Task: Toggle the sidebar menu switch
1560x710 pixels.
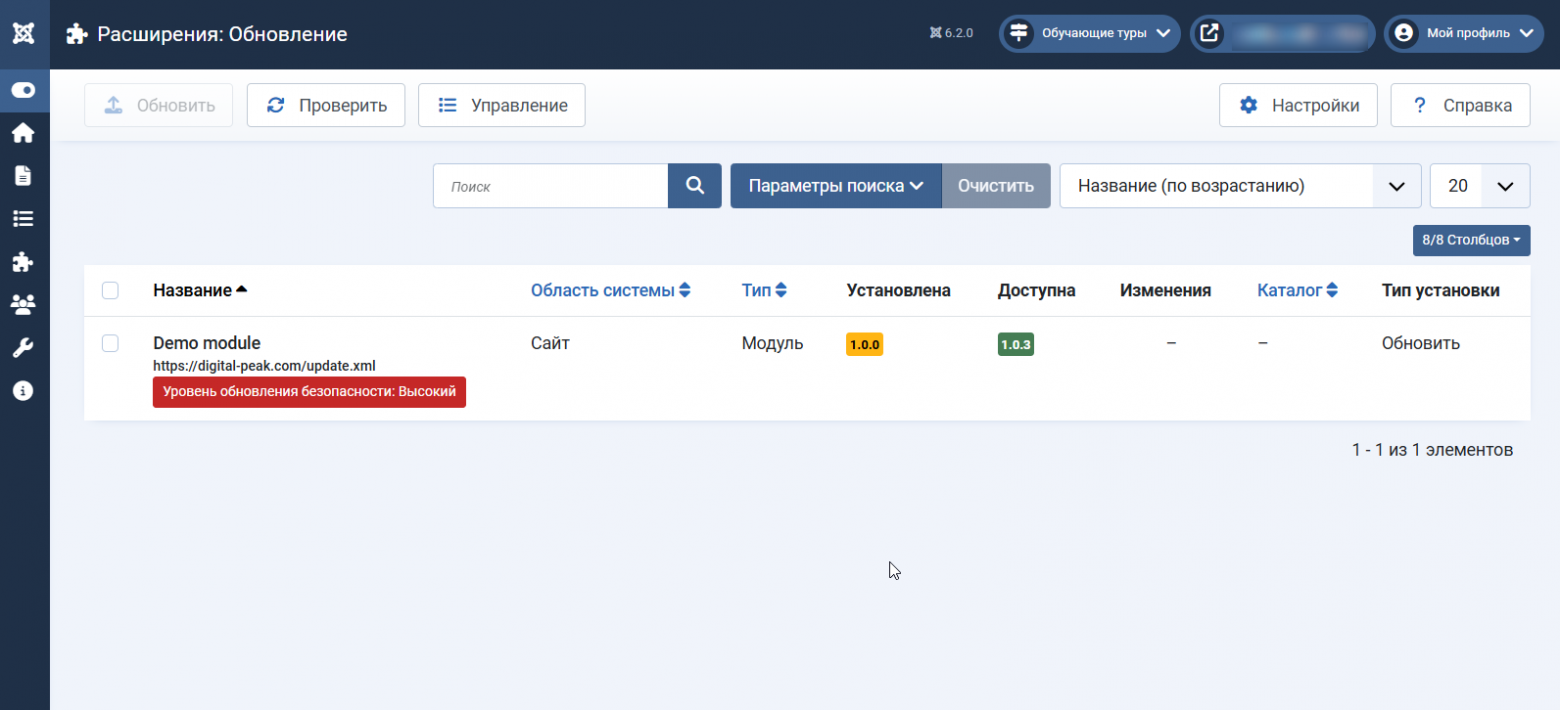Action: 24,90
